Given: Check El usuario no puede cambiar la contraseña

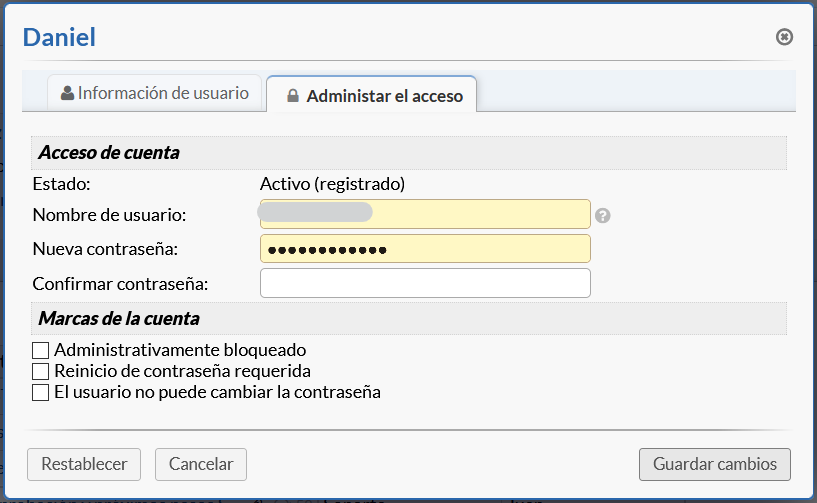Looking at the screenshot, I should (41, 392).
